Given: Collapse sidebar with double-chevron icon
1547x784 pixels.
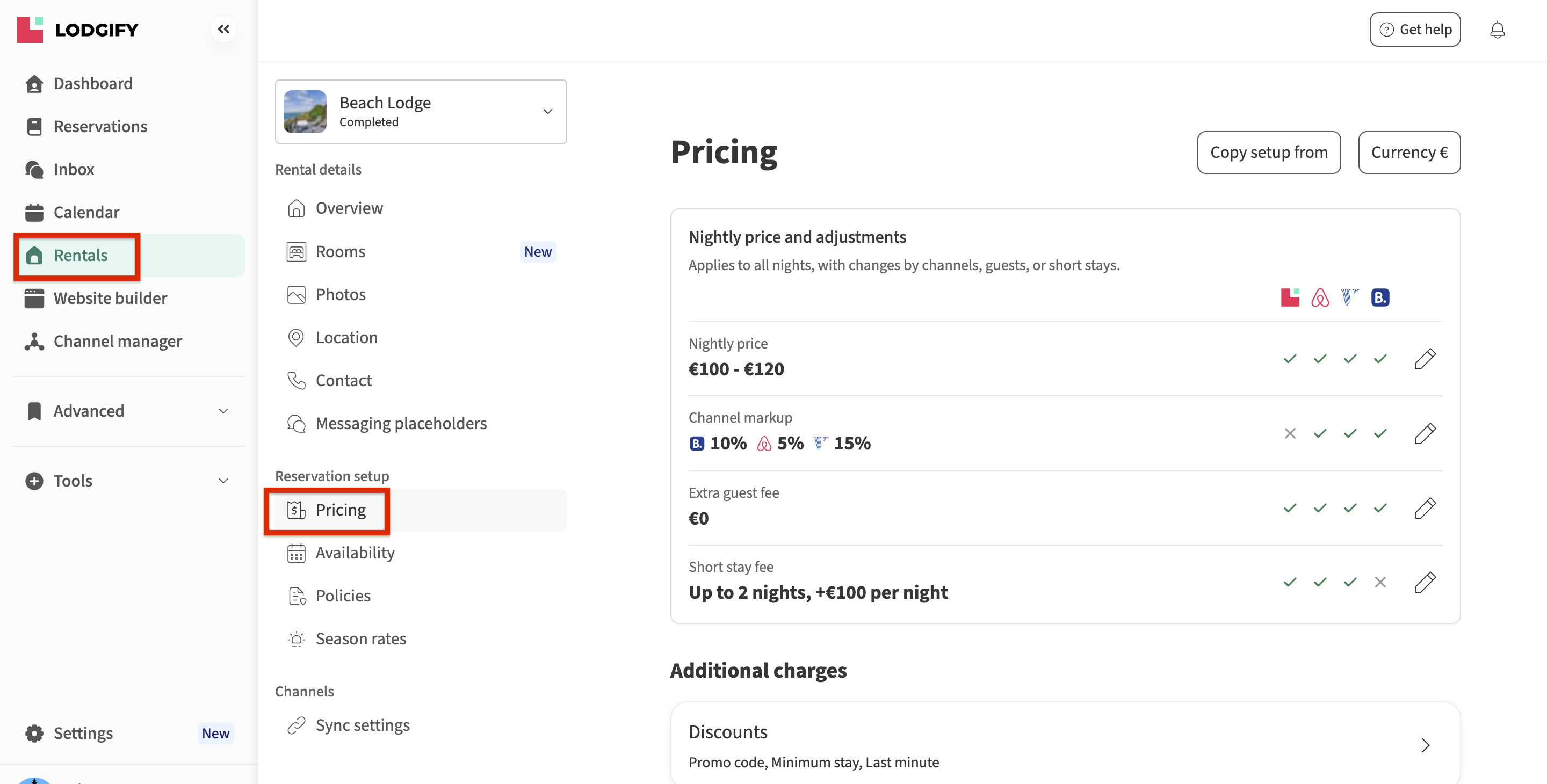Looking at the screenshot, I should point(223,29).
